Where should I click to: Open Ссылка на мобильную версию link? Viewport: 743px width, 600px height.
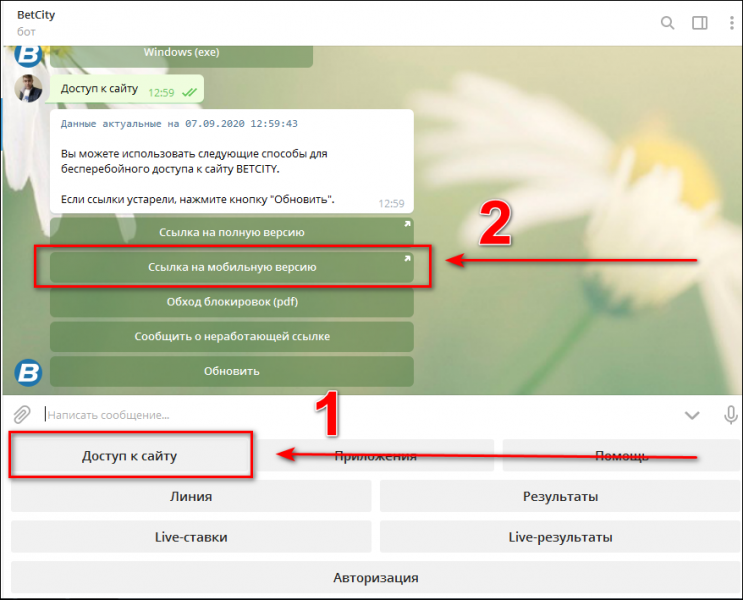click(232, 267)
